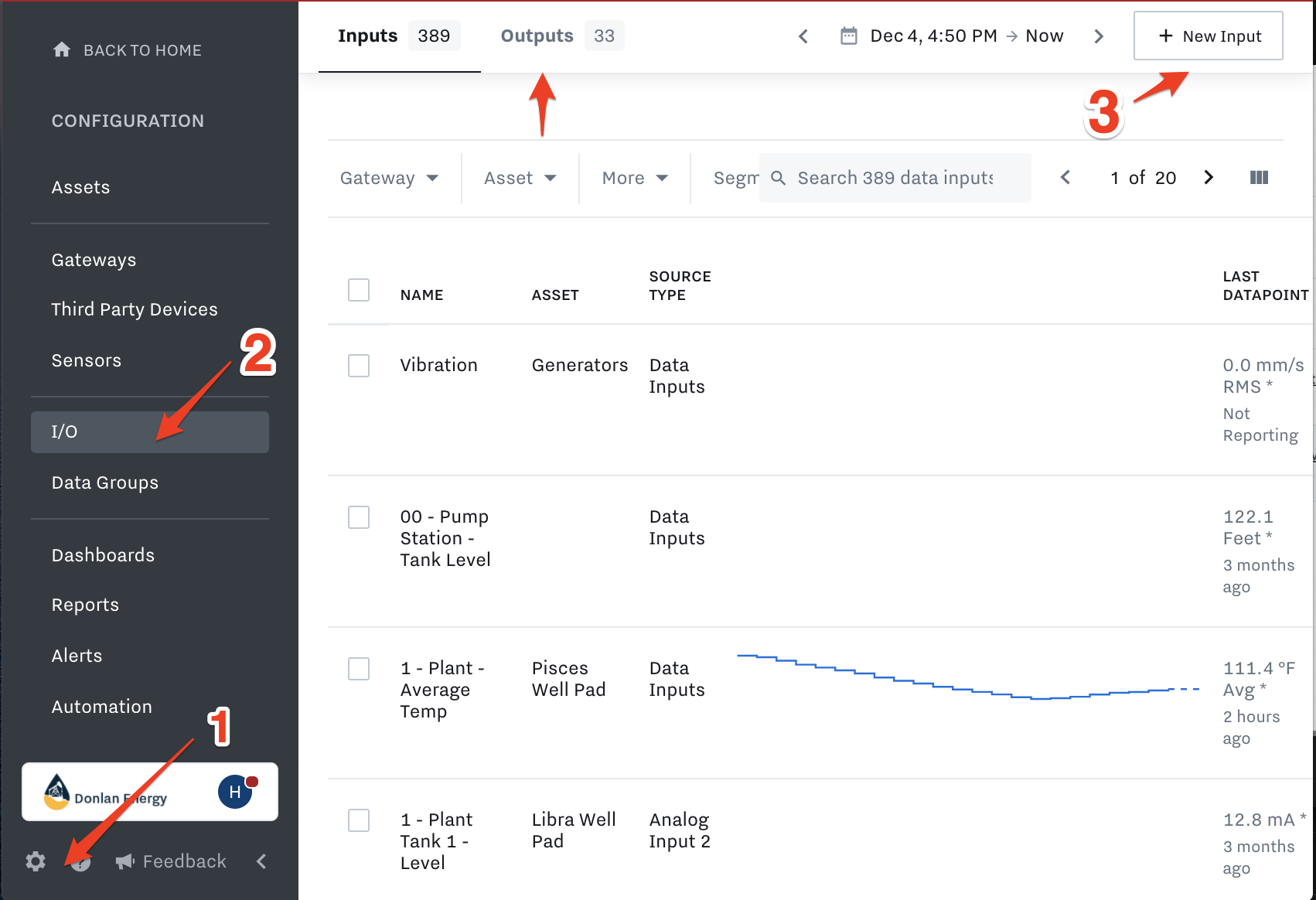Click the NAME column header
This screenshot has width=1316, height=900.
tap(421, 295)
